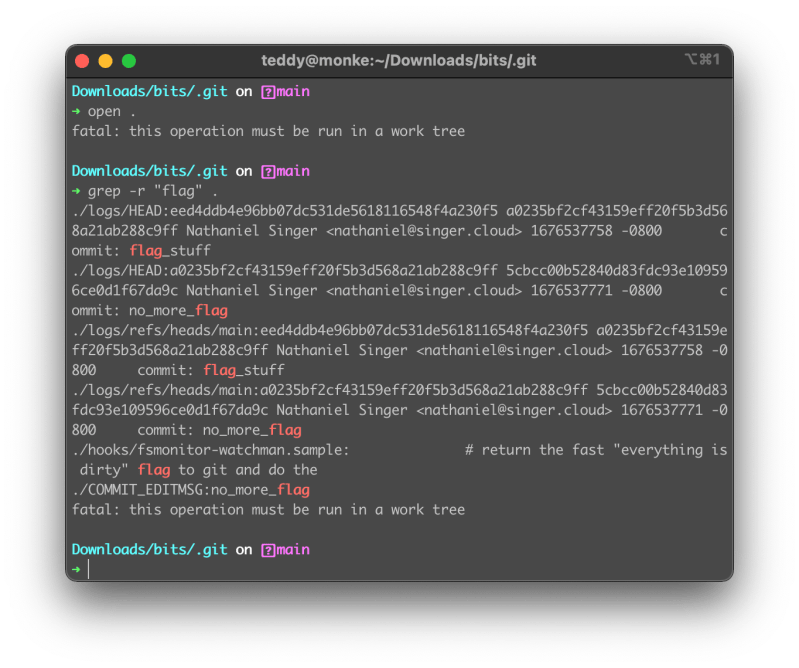Screen dimensions: 799x668
Task: Click './logs/refs/heads/main:' path in first refs entry
Action: [x=166, y=331]
